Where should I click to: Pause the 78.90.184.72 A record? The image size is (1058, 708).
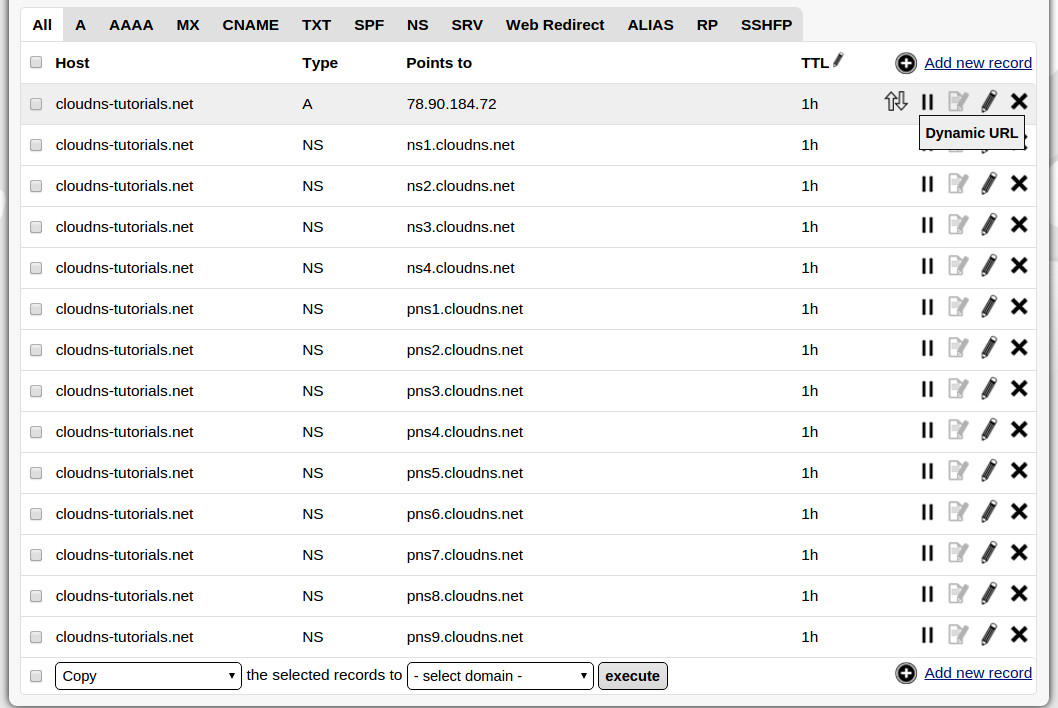pos(927,101)
